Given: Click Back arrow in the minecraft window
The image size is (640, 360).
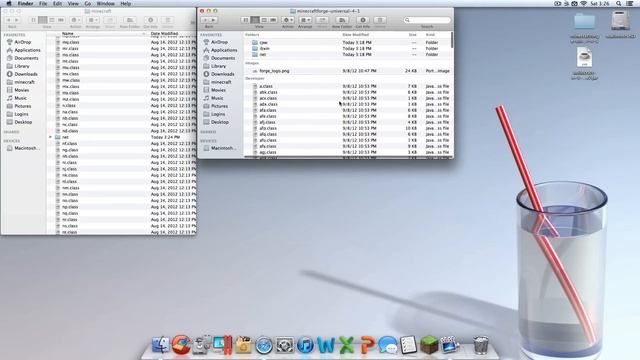Looking at the screenshot, I should point(8,20).
